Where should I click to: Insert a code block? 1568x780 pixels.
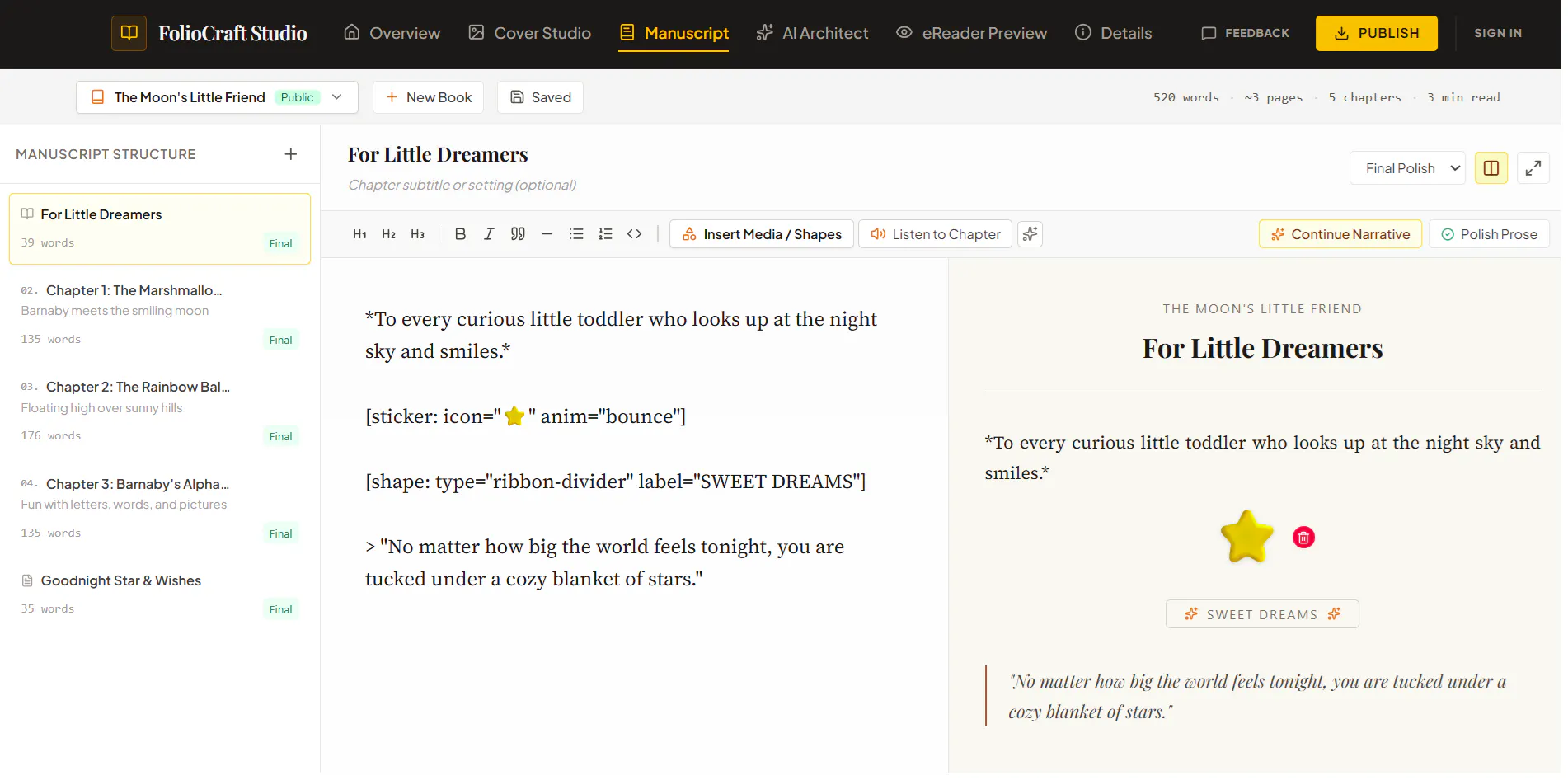tap(634, 234)
